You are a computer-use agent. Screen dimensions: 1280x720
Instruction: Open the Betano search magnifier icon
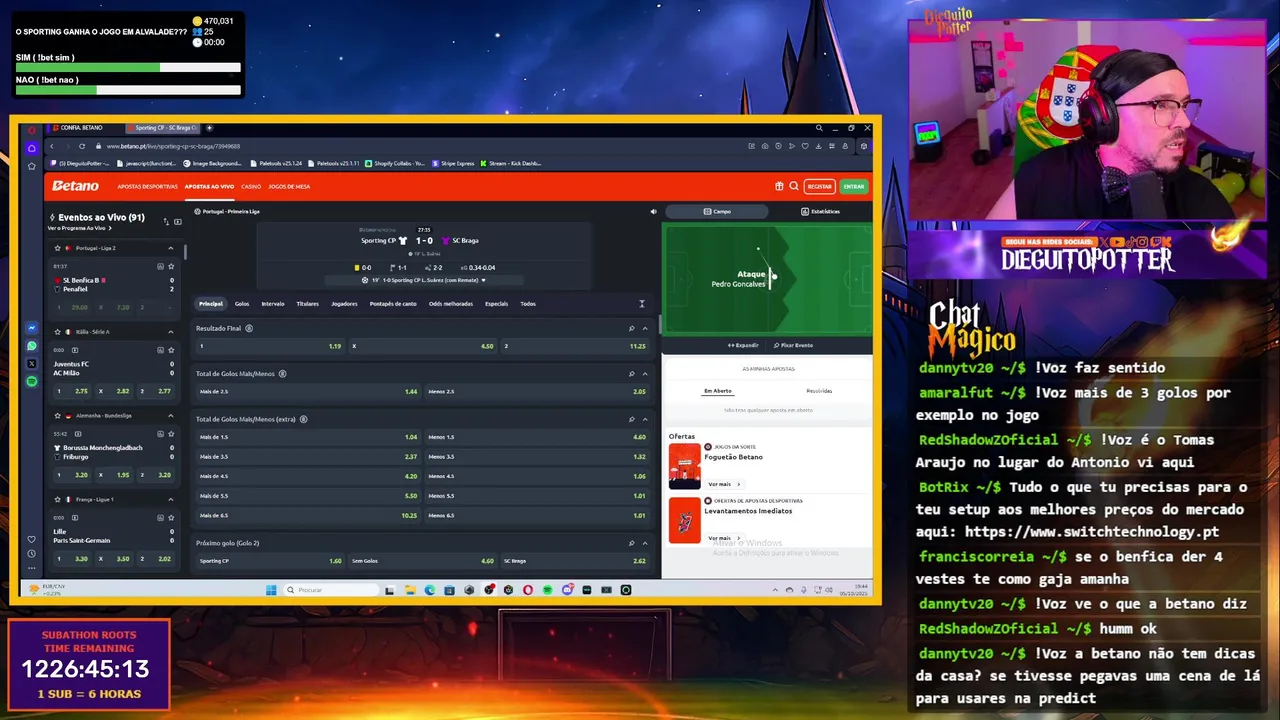(x=794, y=186)
